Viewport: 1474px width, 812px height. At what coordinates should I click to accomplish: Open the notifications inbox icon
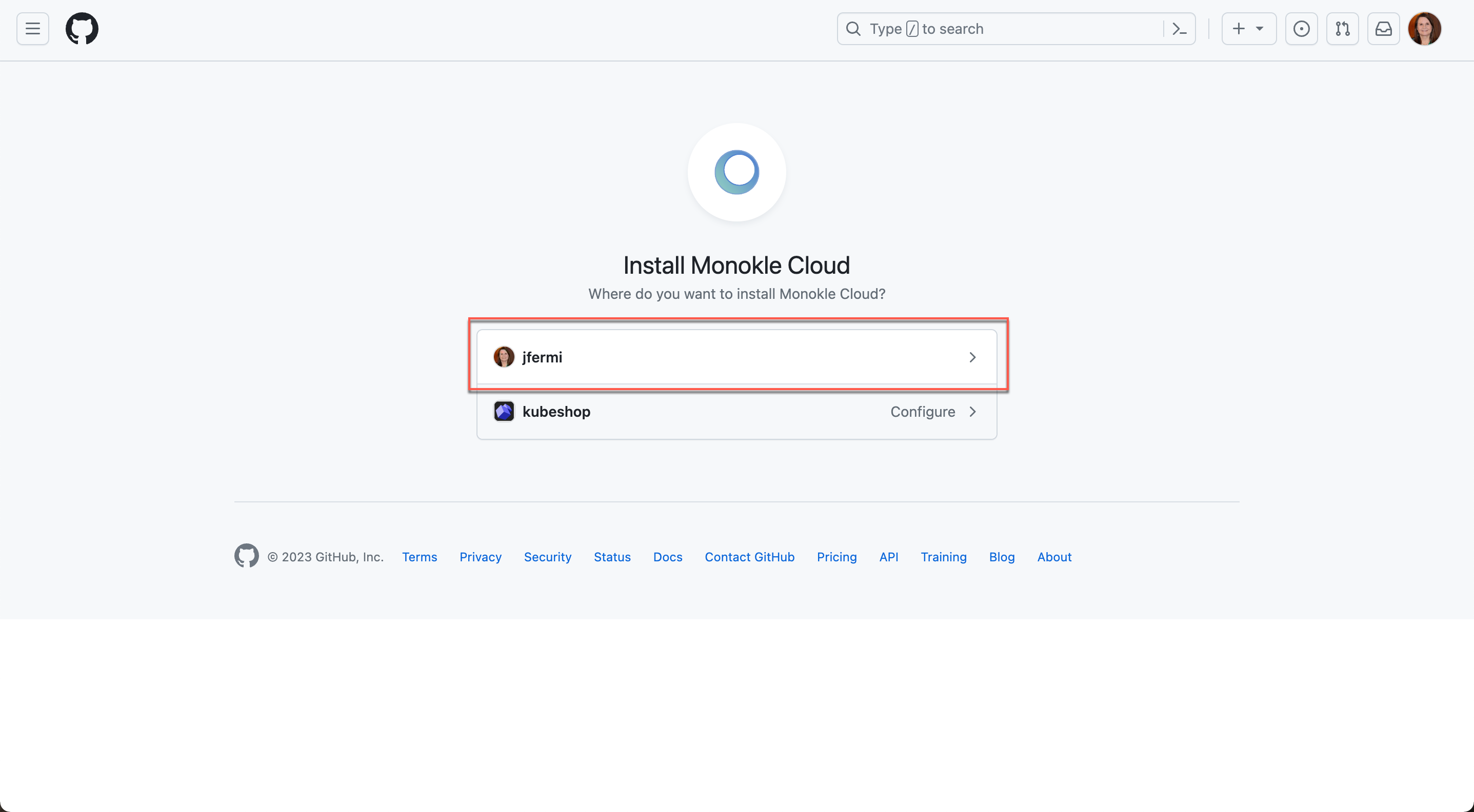tap(1383, 29)
